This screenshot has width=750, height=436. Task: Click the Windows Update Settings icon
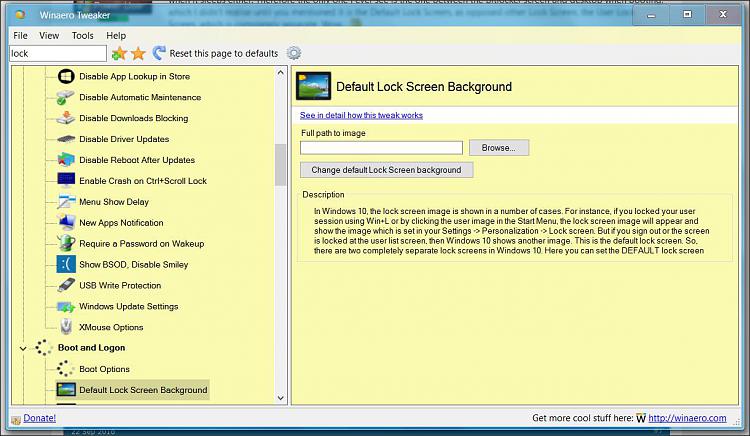tap(66, 306)
